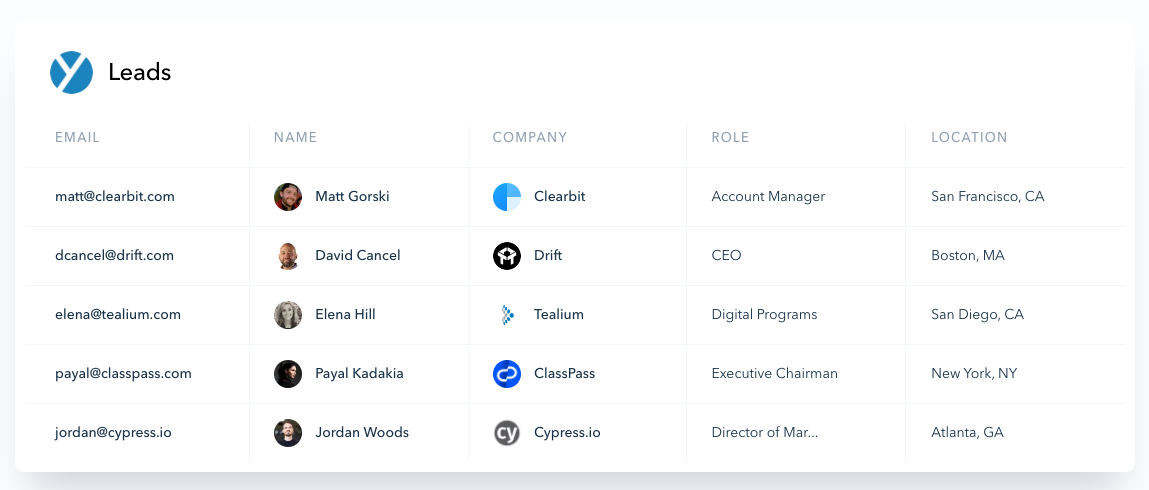Click the Cypress.io company logo icon
Image resolution: width=1149 pixels, height=490 pixels.
[507, 433]
